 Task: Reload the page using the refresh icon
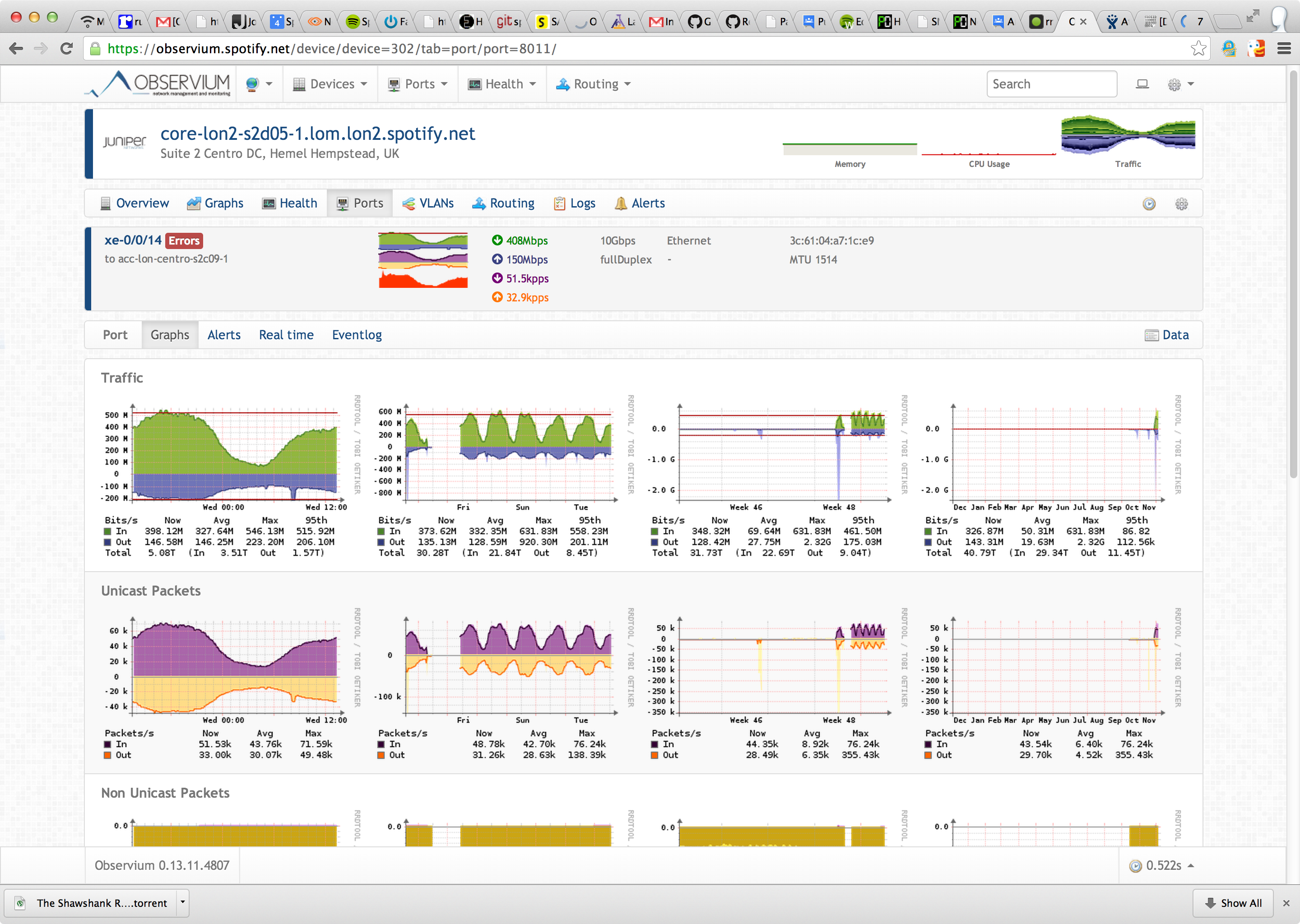[x=67, y=48]
